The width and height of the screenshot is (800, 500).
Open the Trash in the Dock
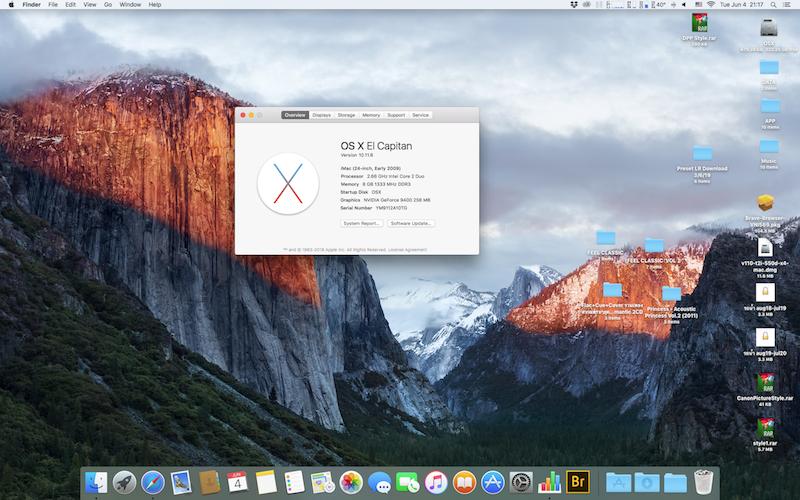point(704,482)
